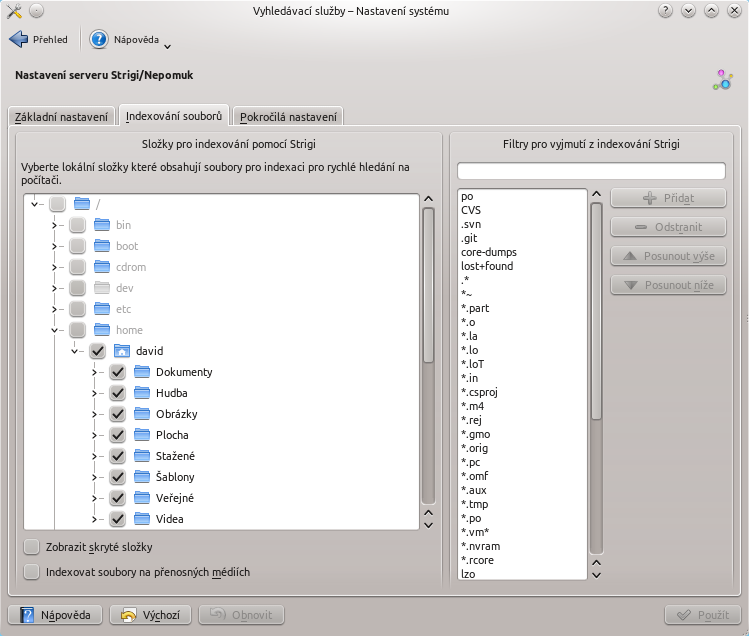Image resolution: width=749 pixels, height=636 pixels.
Task: Uncheck the Plocha checkbox
Action: (118, 435)
